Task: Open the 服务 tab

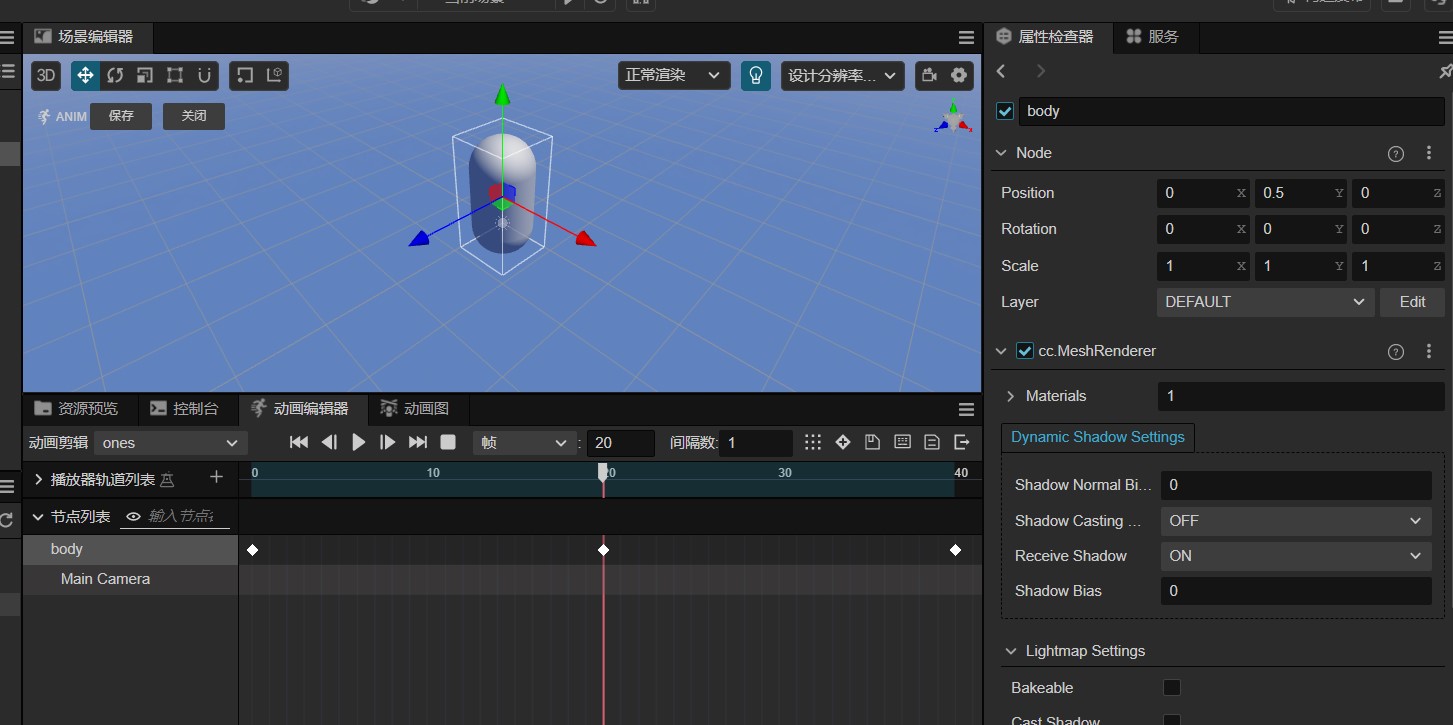Action: [1152, 37]
